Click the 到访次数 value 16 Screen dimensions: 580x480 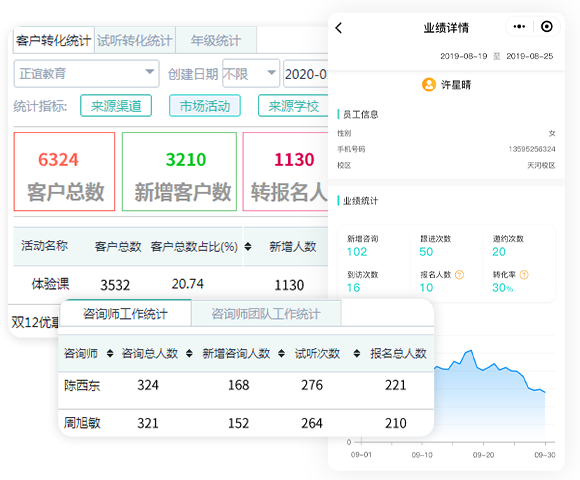point(353,287)
